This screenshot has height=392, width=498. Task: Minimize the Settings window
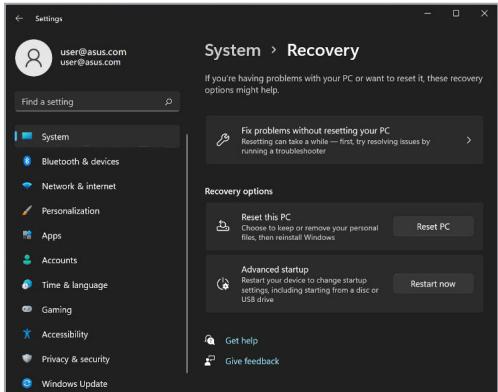tap(428, 13)
